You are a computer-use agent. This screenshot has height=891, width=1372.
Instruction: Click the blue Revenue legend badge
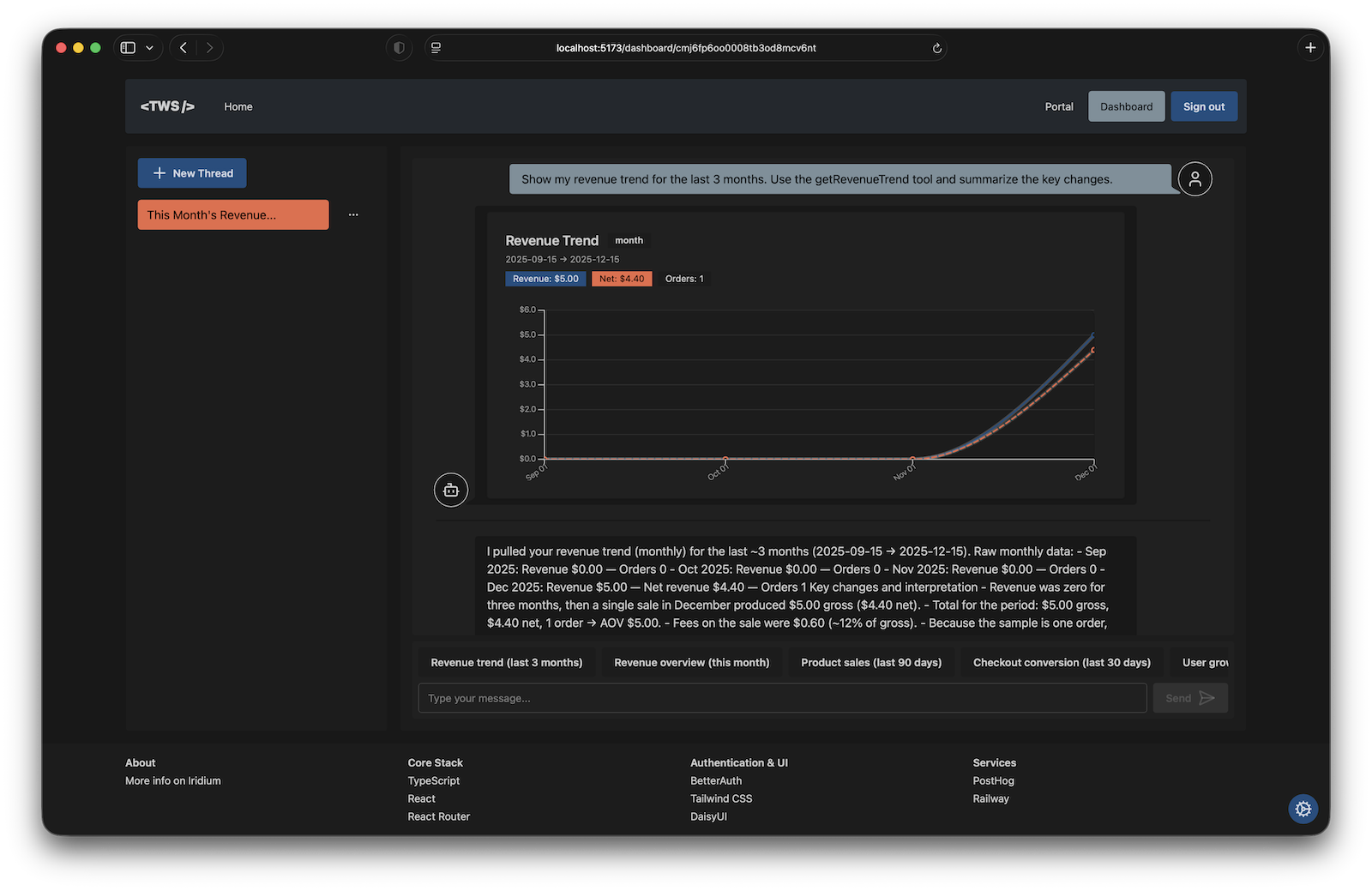[545, 279]
